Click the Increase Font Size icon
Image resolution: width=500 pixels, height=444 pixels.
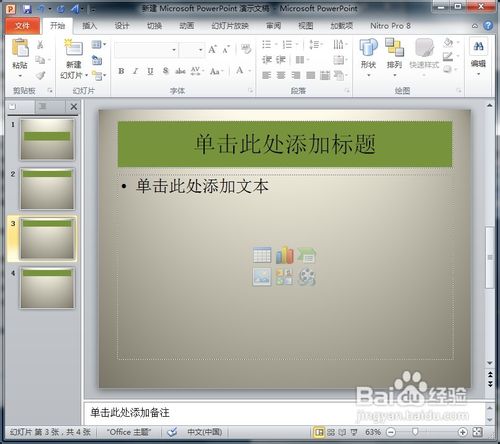[212, 50]
